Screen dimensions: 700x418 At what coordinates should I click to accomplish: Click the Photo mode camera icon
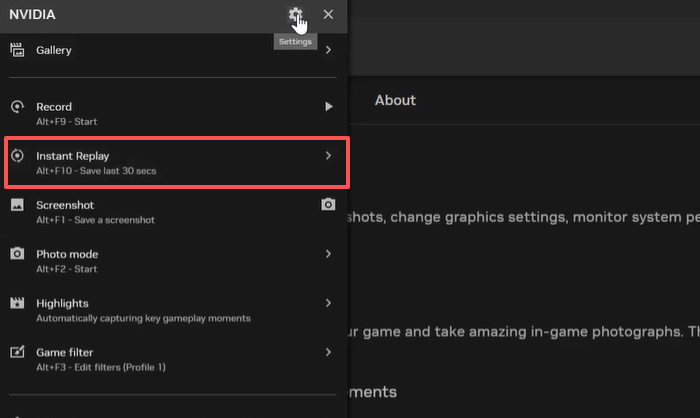pyautogui.click(x=17, y=254)
